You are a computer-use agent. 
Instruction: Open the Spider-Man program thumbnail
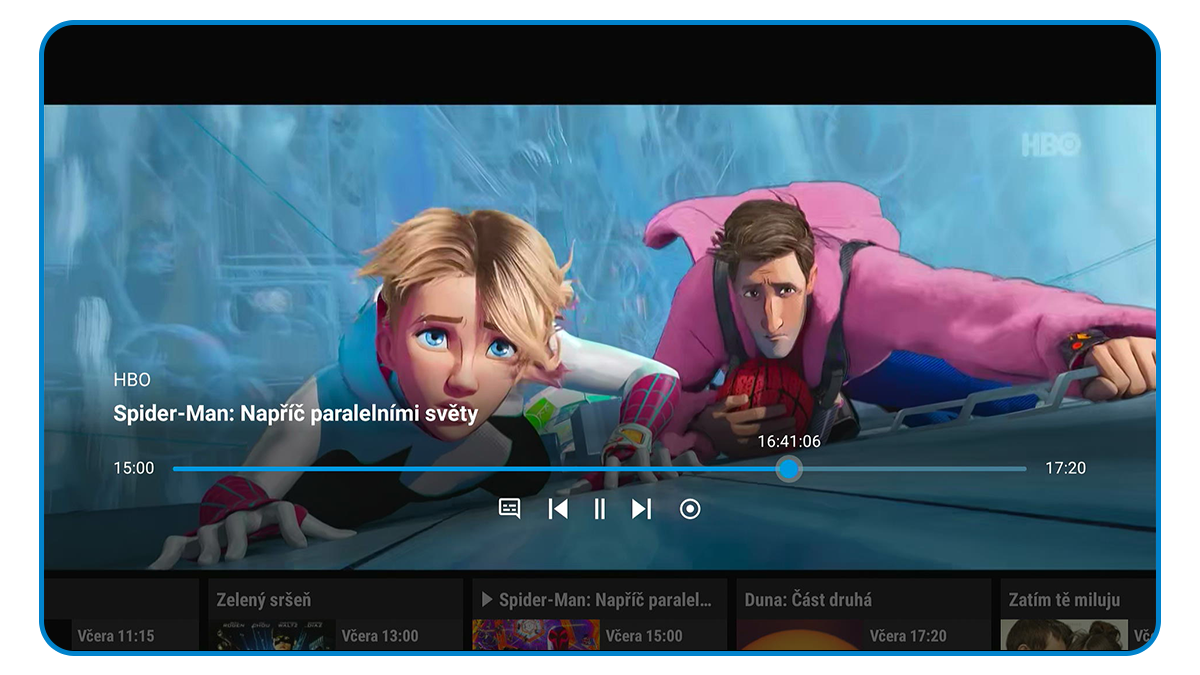click(536, 635)
